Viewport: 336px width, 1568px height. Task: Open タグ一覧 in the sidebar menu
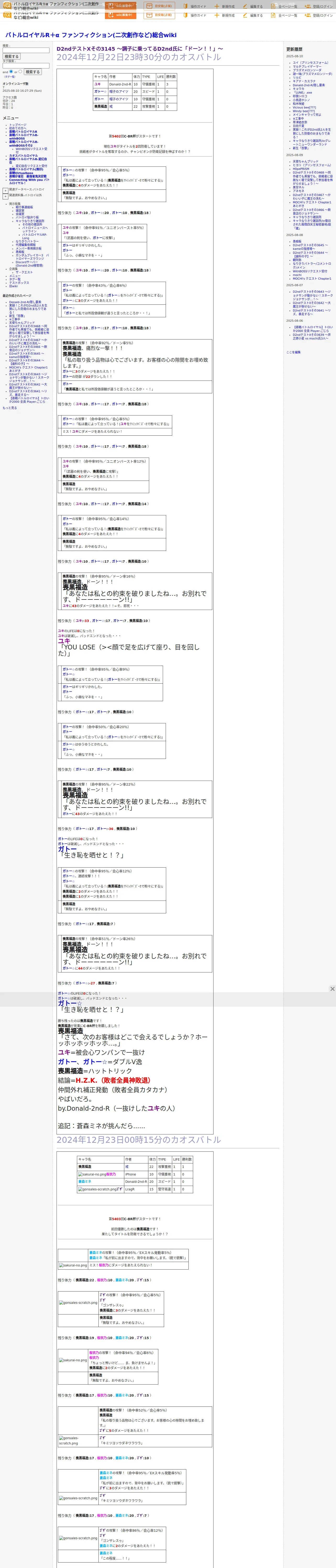[15, 280]
